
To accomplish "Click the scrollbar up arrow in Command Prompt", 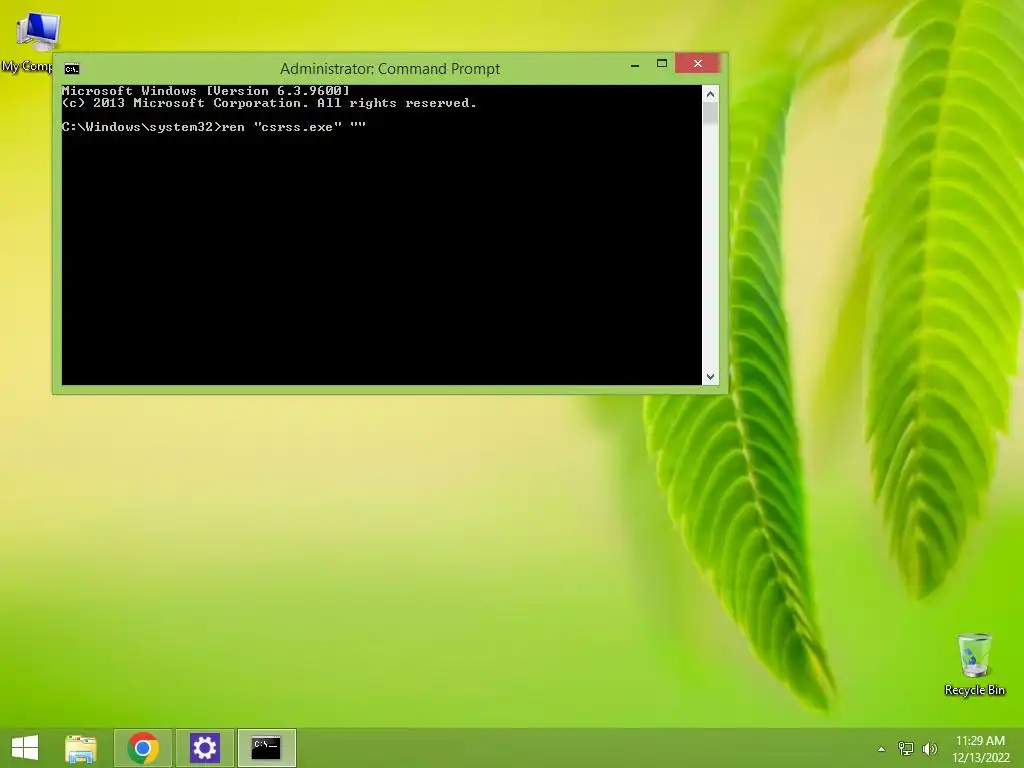I will click(711, 94).
